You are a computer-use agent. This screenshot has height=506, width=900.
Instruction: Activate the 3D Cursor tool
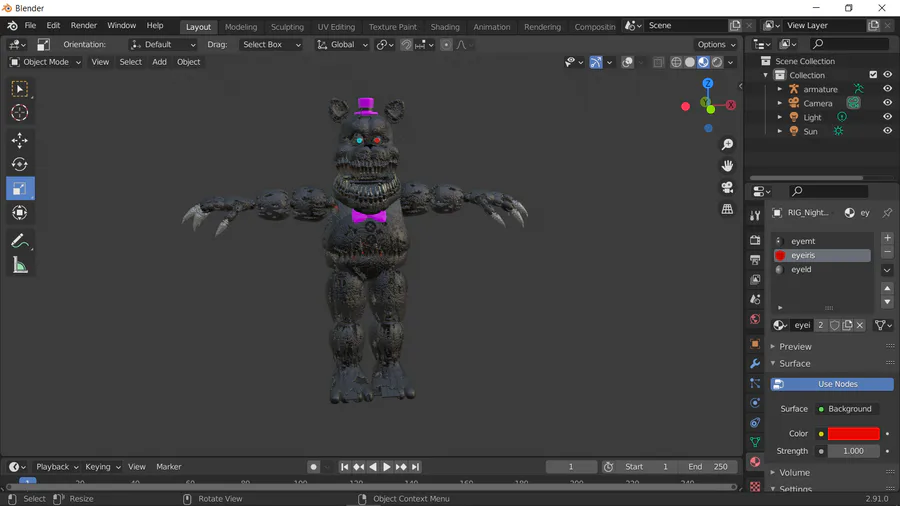pyautogui.click(x=20, y=112)
